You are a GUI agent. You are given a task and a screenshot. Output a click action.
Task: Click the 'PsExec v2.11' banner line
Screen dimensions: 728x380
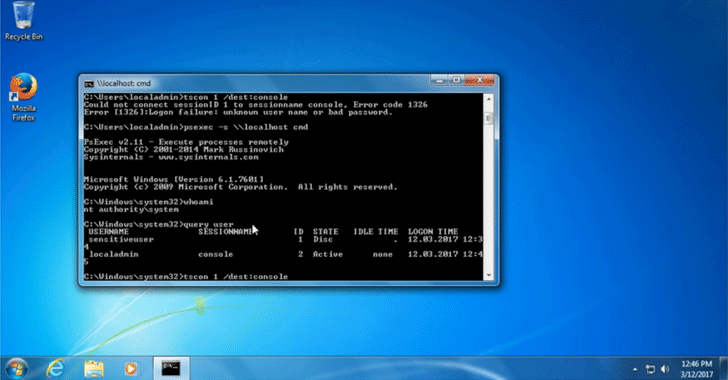[x=186, y=142]
